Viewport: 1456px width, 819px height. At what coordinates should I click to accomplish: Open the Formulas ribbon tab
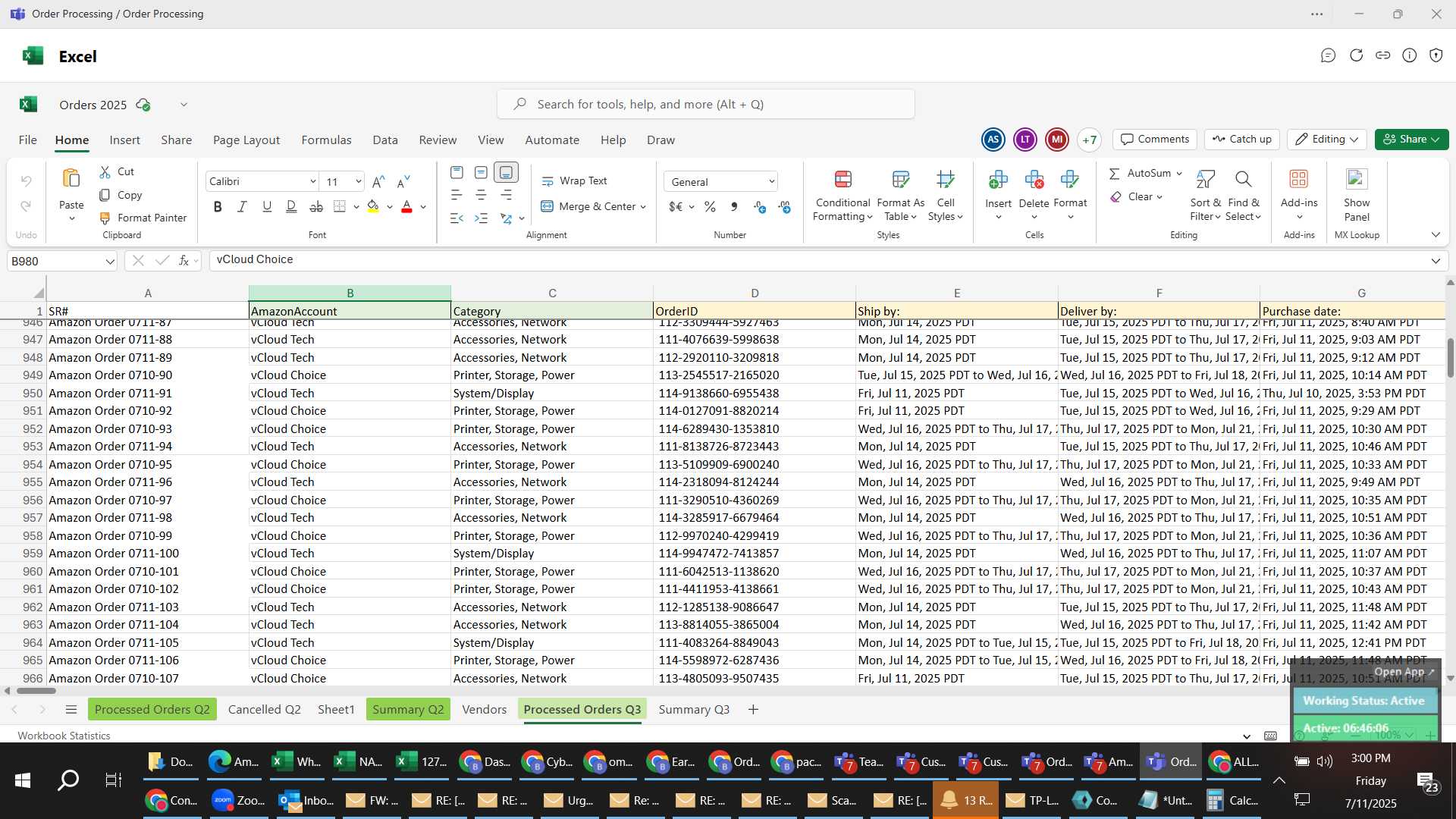click(326, 140)
